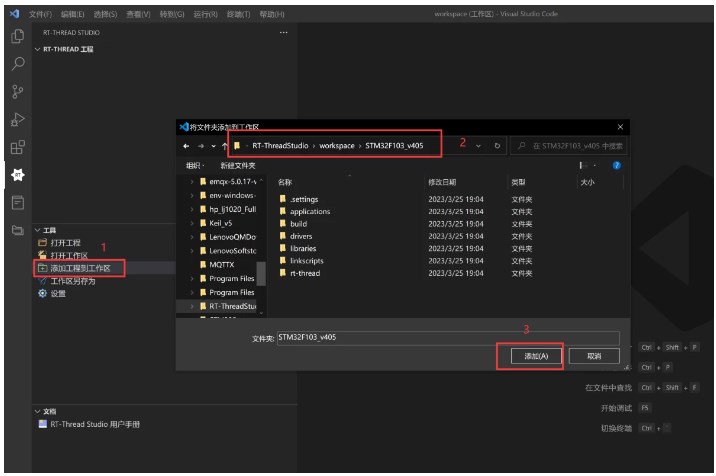Click the search box in folder dialog
Image resolution: width=716 pixels, height=476 pixels.
coord(569,146)
